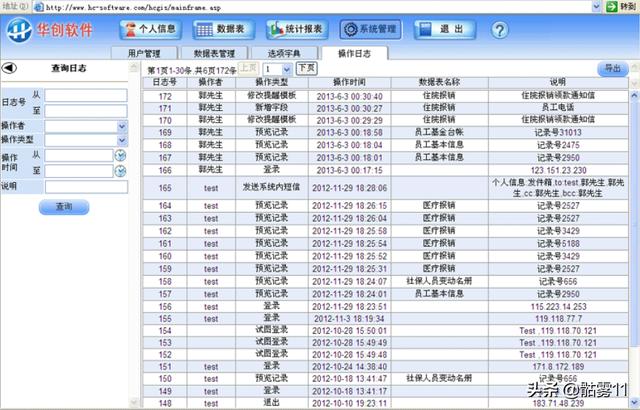640x410 pixels.
Task: Click timestamp 2012-11-3 18:19:34
Action: (x=349, y=319)
